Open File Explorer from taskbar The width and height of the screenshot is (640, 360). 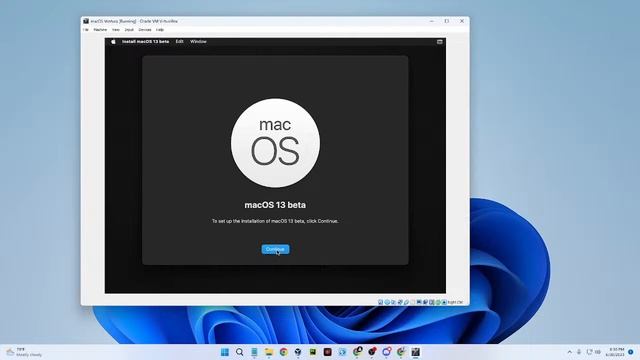pyautogui.click(x=269, y=352)
